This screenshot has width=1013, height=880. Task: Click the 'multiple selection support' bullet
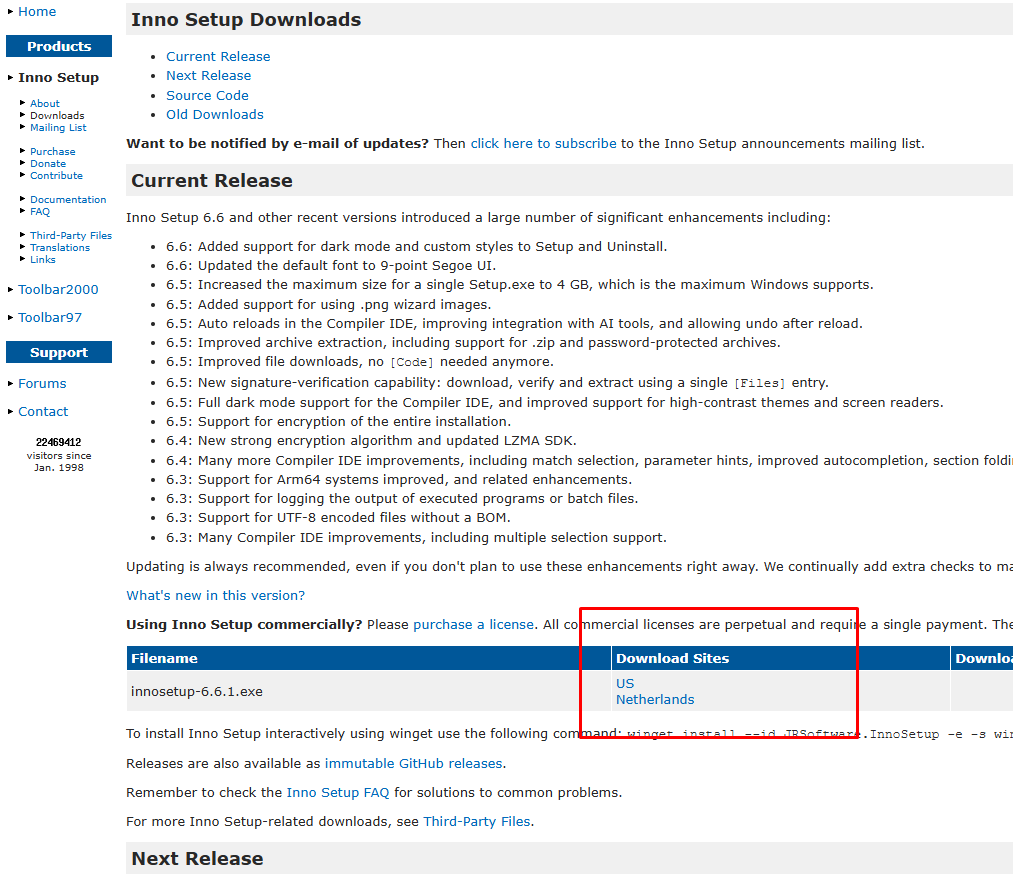click(x=416, y=538)
